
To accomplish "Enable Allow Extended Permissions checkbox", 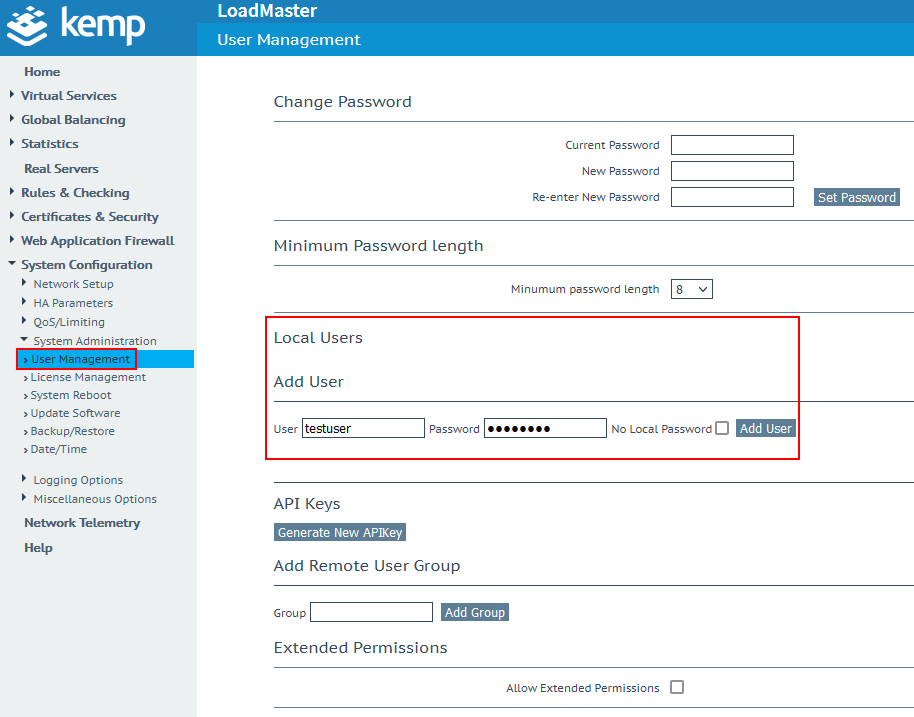I will [x=677, y=687].
